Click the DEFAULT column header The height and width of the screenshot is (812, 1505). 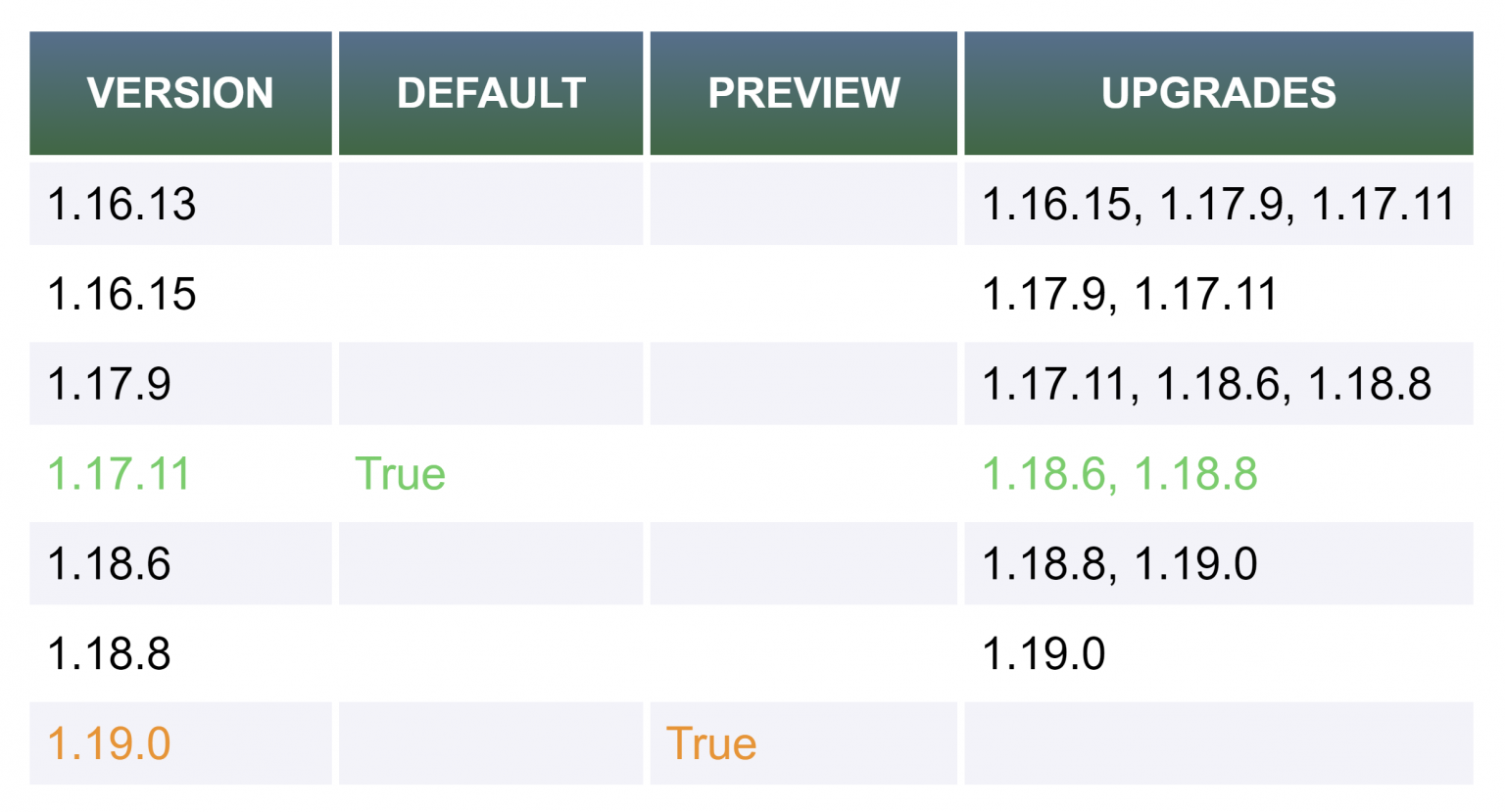tap(491, 93)
